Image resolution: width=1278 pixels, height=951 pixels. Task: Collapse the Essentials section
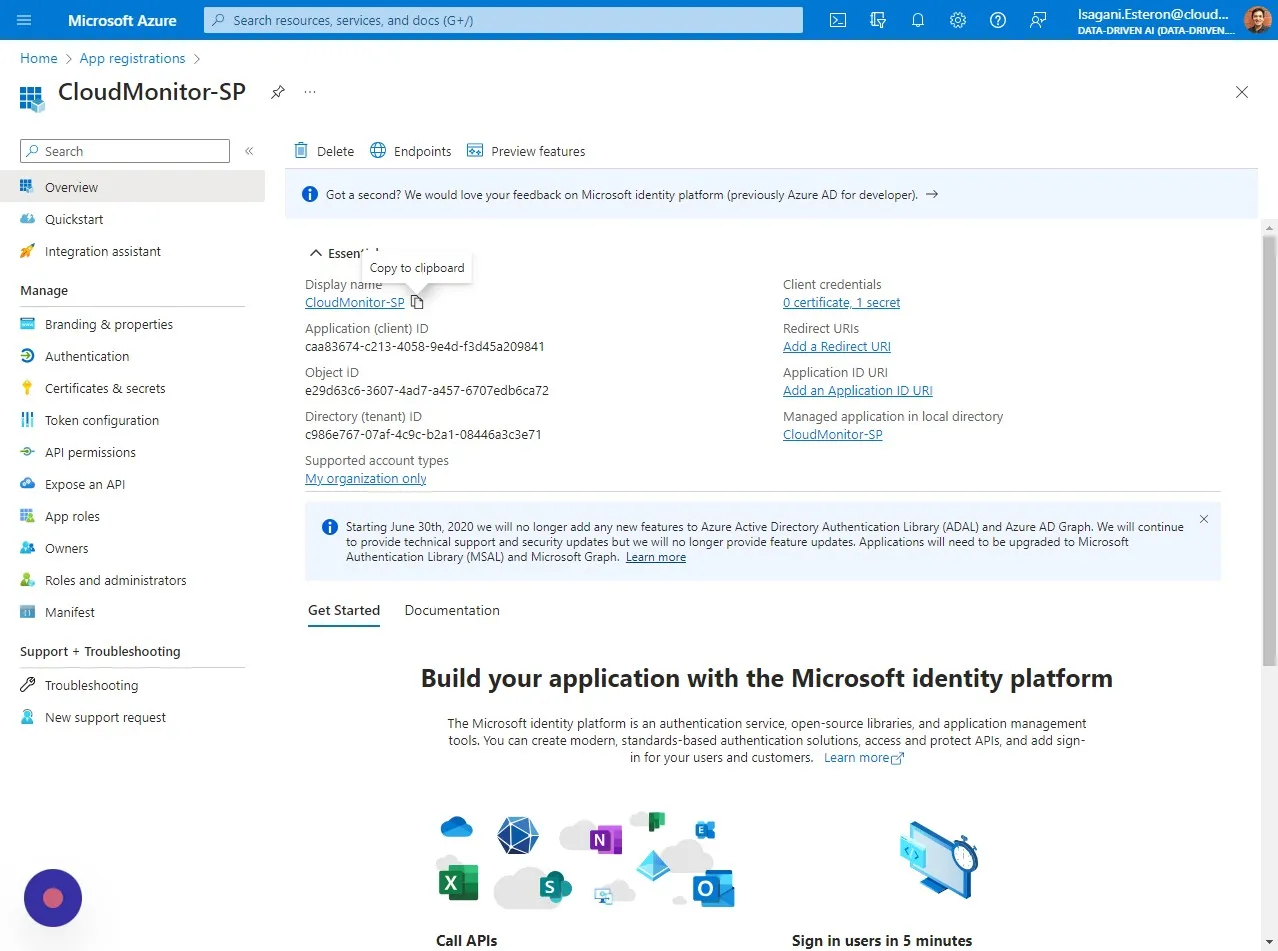coord(316,254)
